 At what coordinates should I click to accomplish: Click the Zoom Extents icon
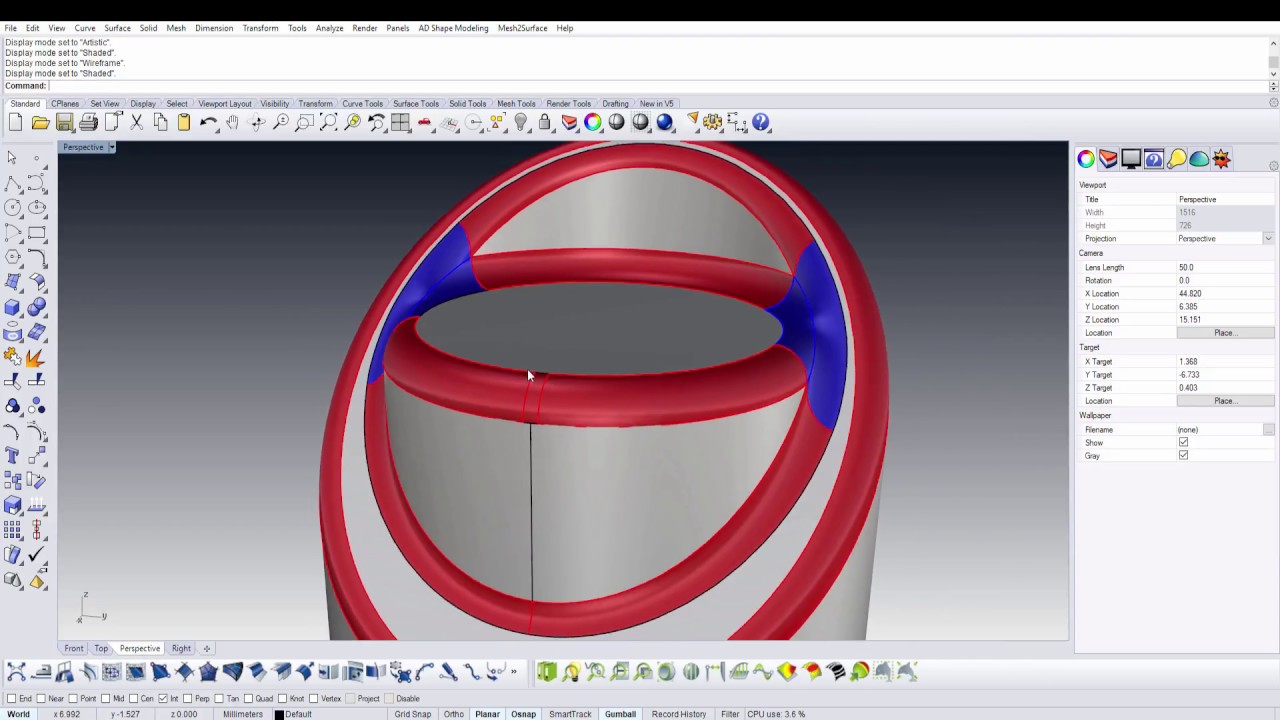click(328, 122)
